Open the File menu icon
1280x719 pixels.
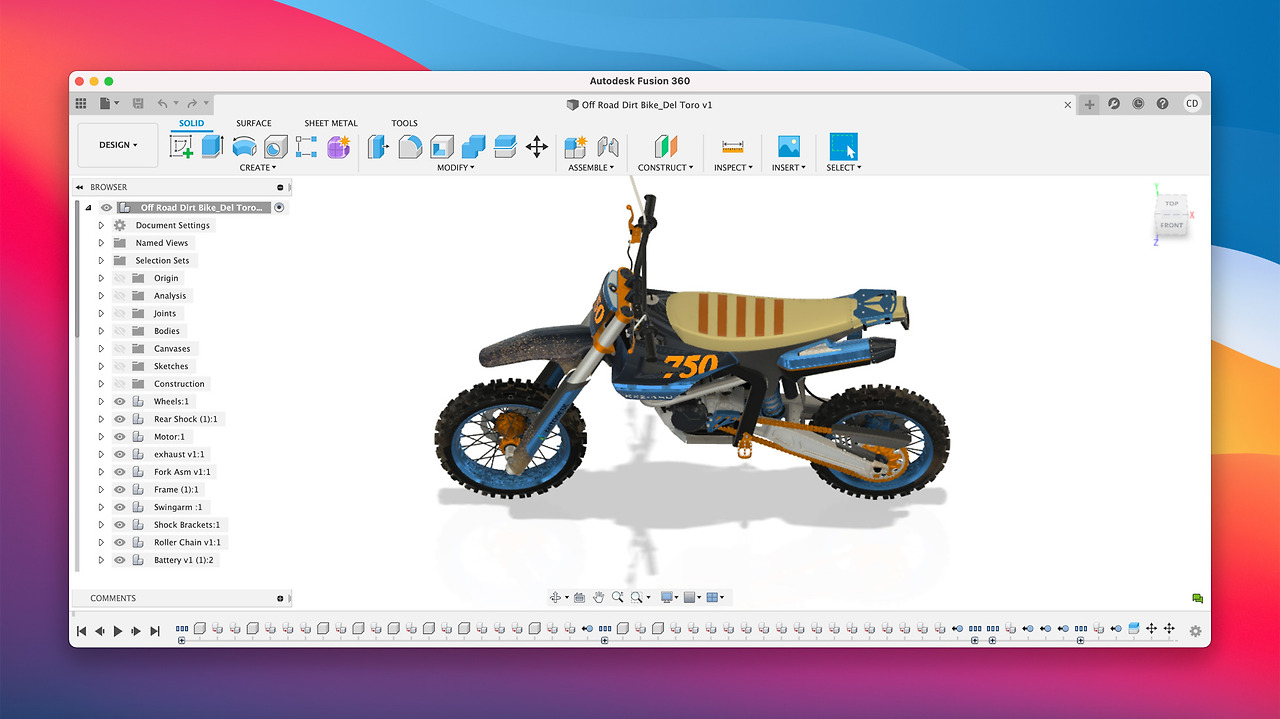click(x=109, y=103)
